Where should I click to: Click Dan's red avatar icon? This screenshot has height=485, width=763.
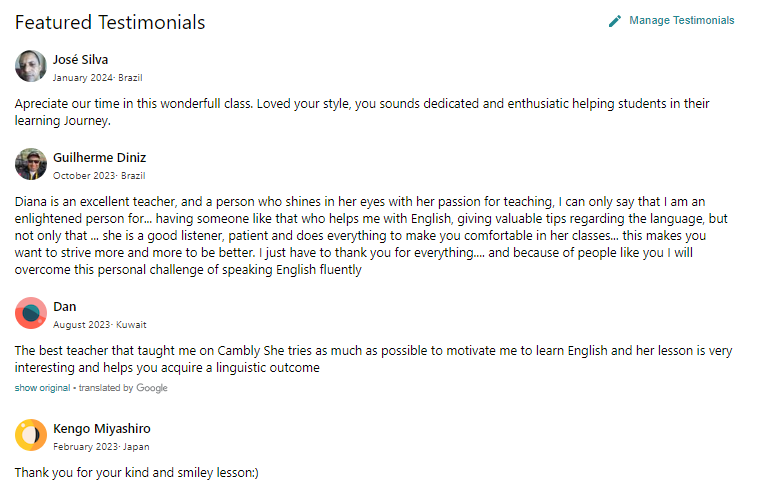point(31,314)
